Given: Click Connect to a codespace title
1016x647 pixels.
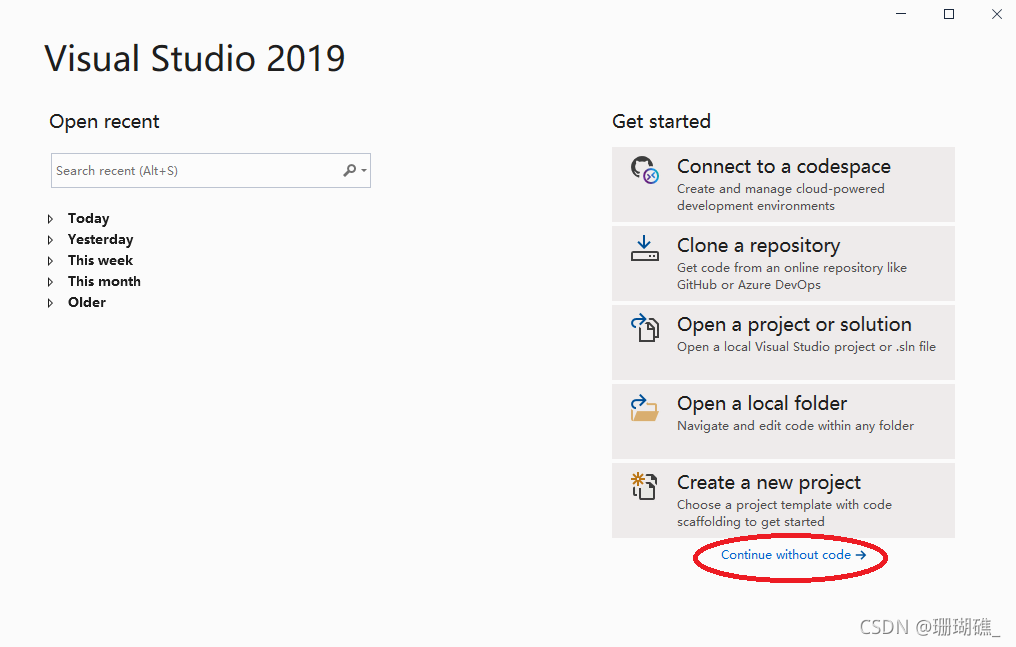Looking at the screenshot, I should [x=784, y=166].
